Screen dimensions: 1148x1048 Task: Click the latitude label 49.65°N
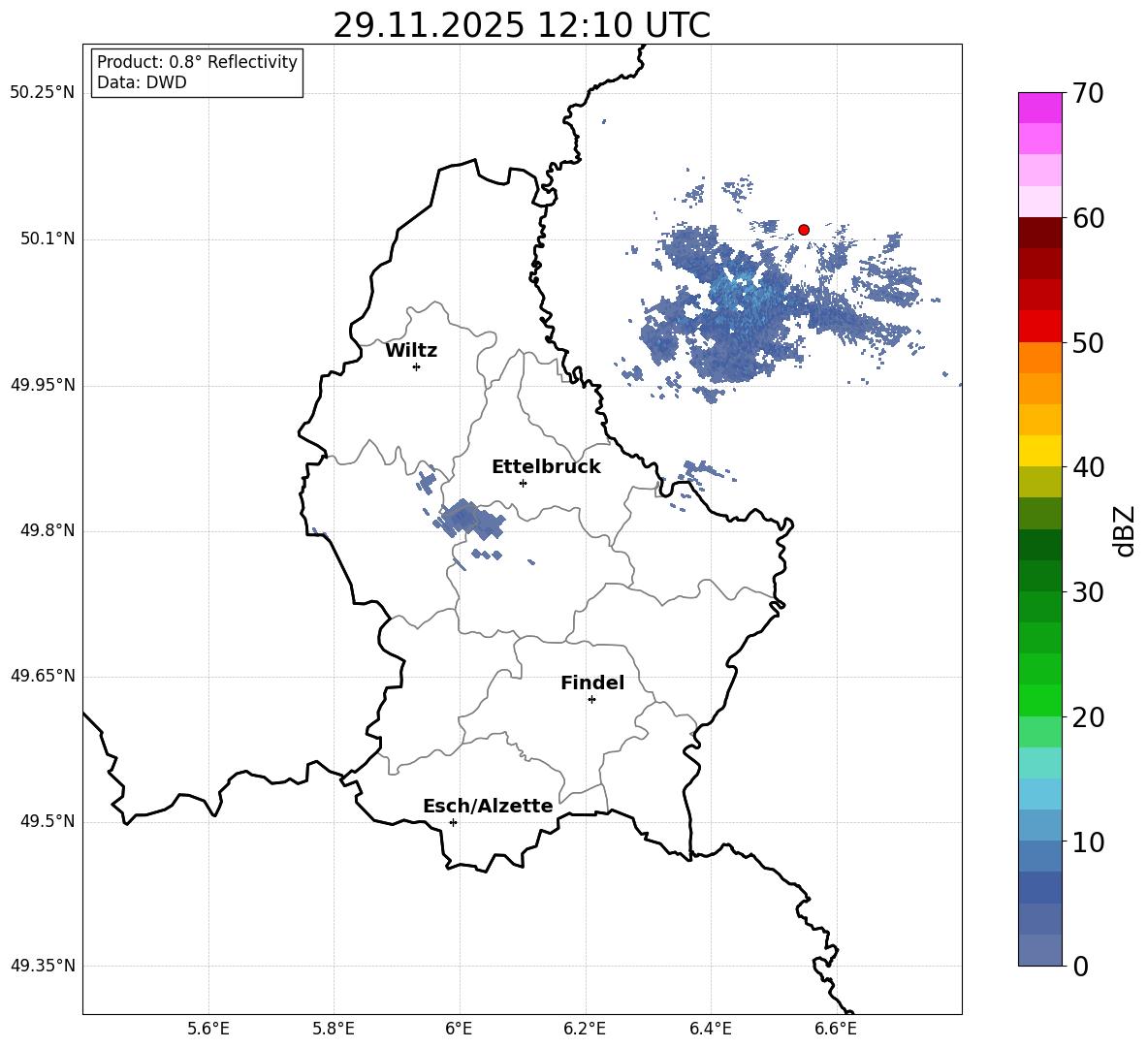[x=43, y=676]
